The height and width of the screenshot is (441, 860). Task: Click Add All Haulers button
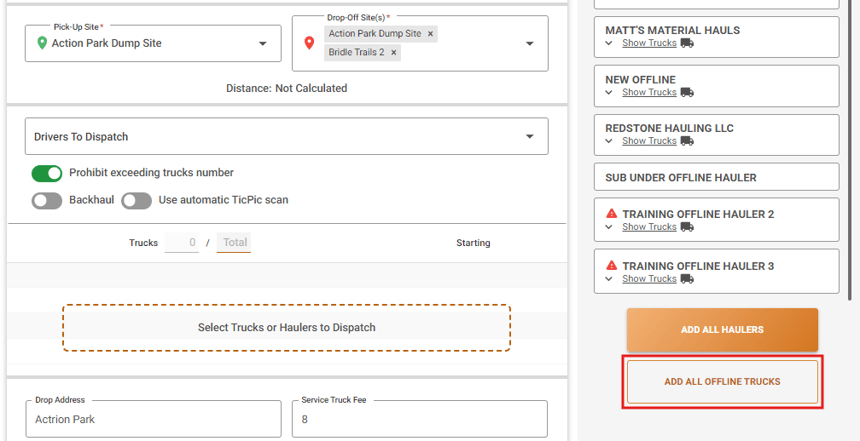[722, 330]
